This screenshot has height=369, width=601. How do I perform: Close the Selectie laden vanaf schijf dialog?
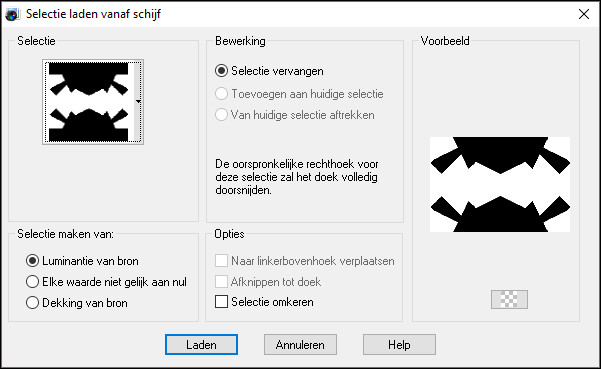coord(584,14)
